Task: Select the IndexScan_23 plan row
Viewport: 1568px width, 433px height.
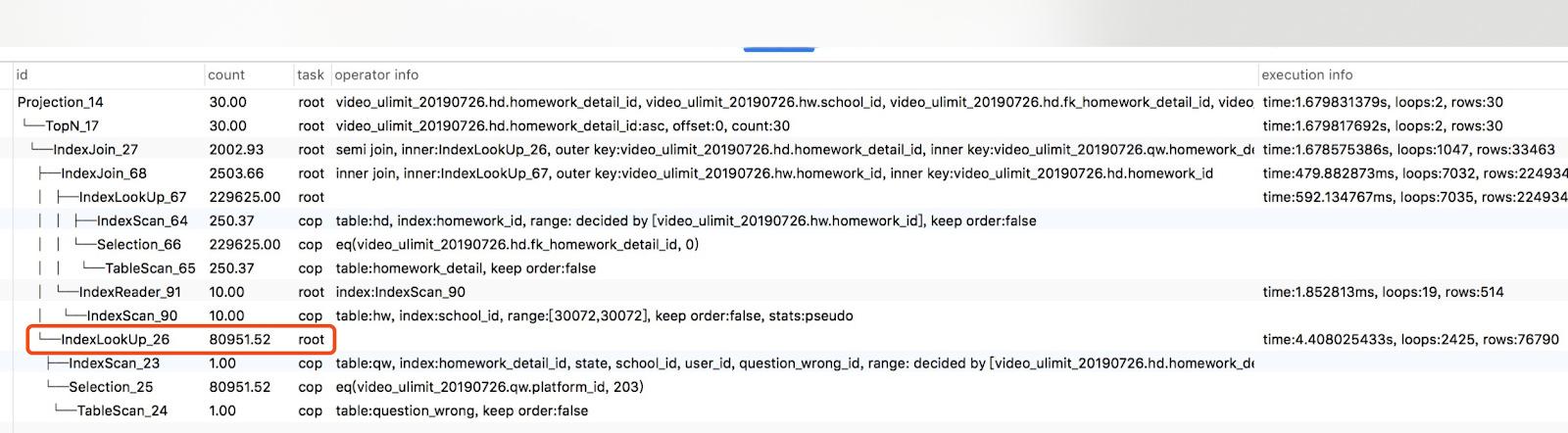Action: point(114,363)
